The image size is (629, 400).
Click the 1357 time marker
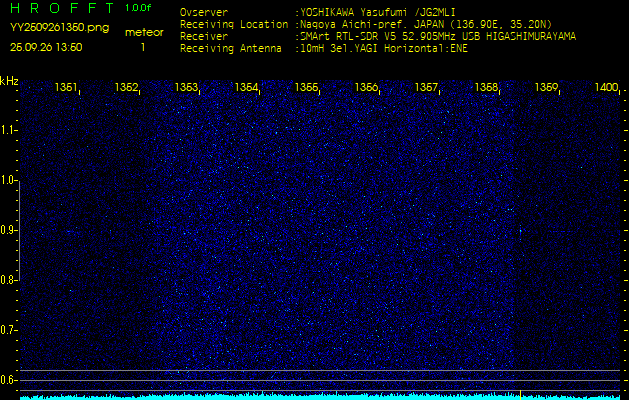tap(426, 87)
